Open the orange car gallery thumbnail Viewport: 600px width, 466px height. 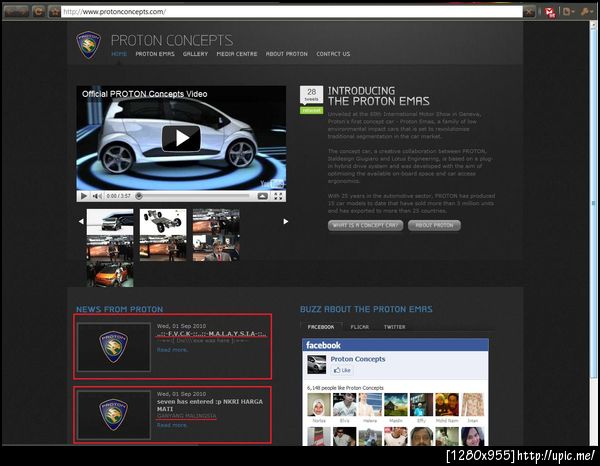(110, 274)
